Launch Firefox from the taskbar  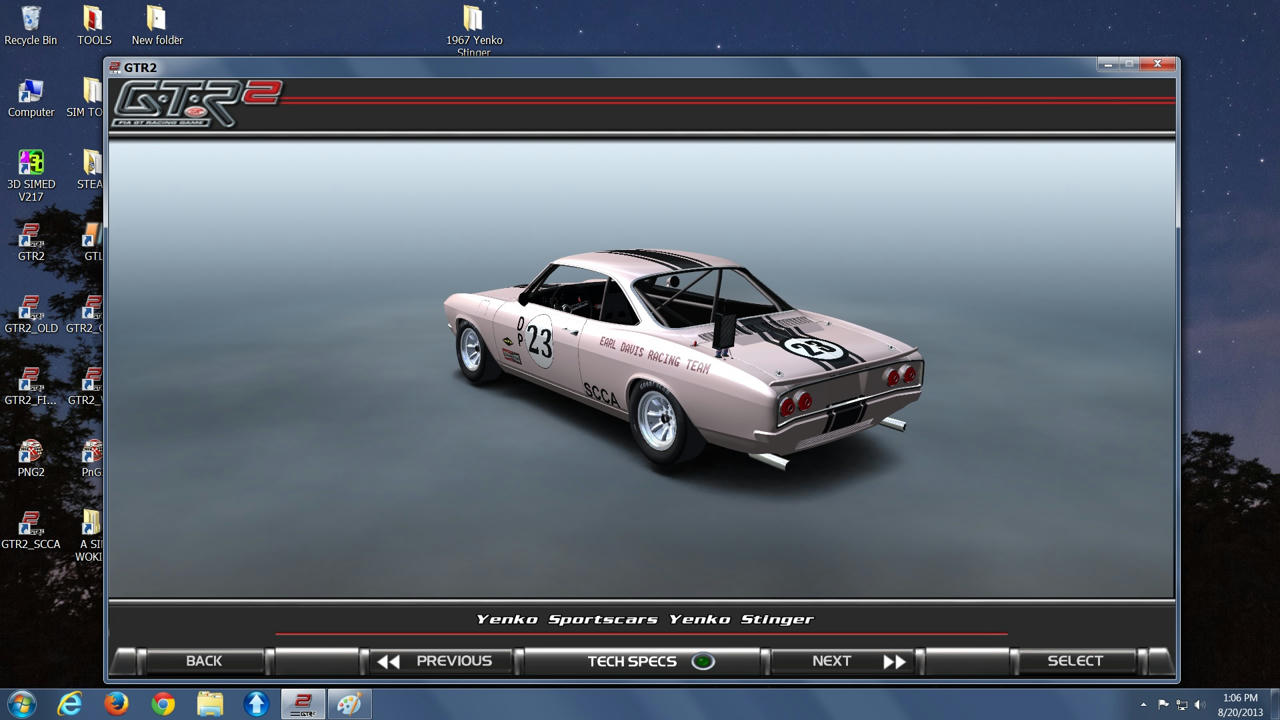[x=116, y=704]
